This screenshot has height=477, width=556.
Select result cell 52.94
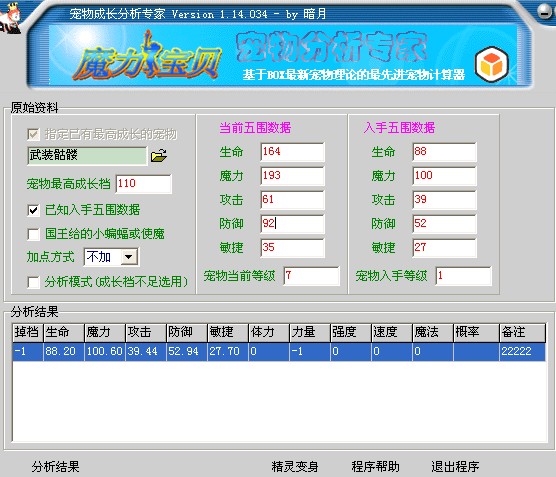[x=187, y=352]
